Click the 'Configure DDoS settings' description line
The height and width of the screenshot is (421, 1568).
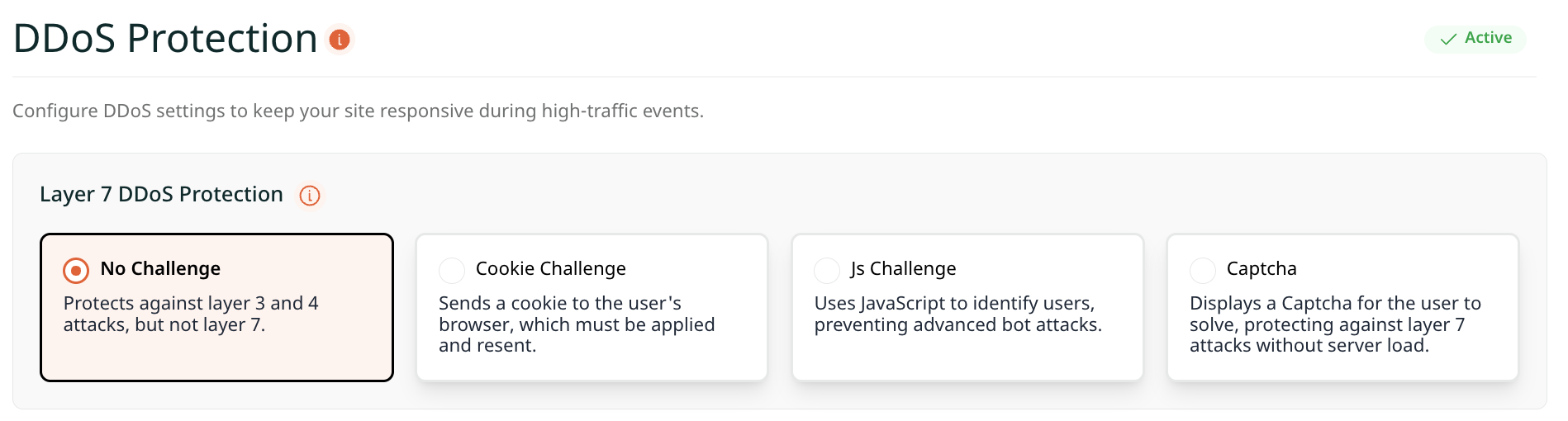tap(358, 111)
